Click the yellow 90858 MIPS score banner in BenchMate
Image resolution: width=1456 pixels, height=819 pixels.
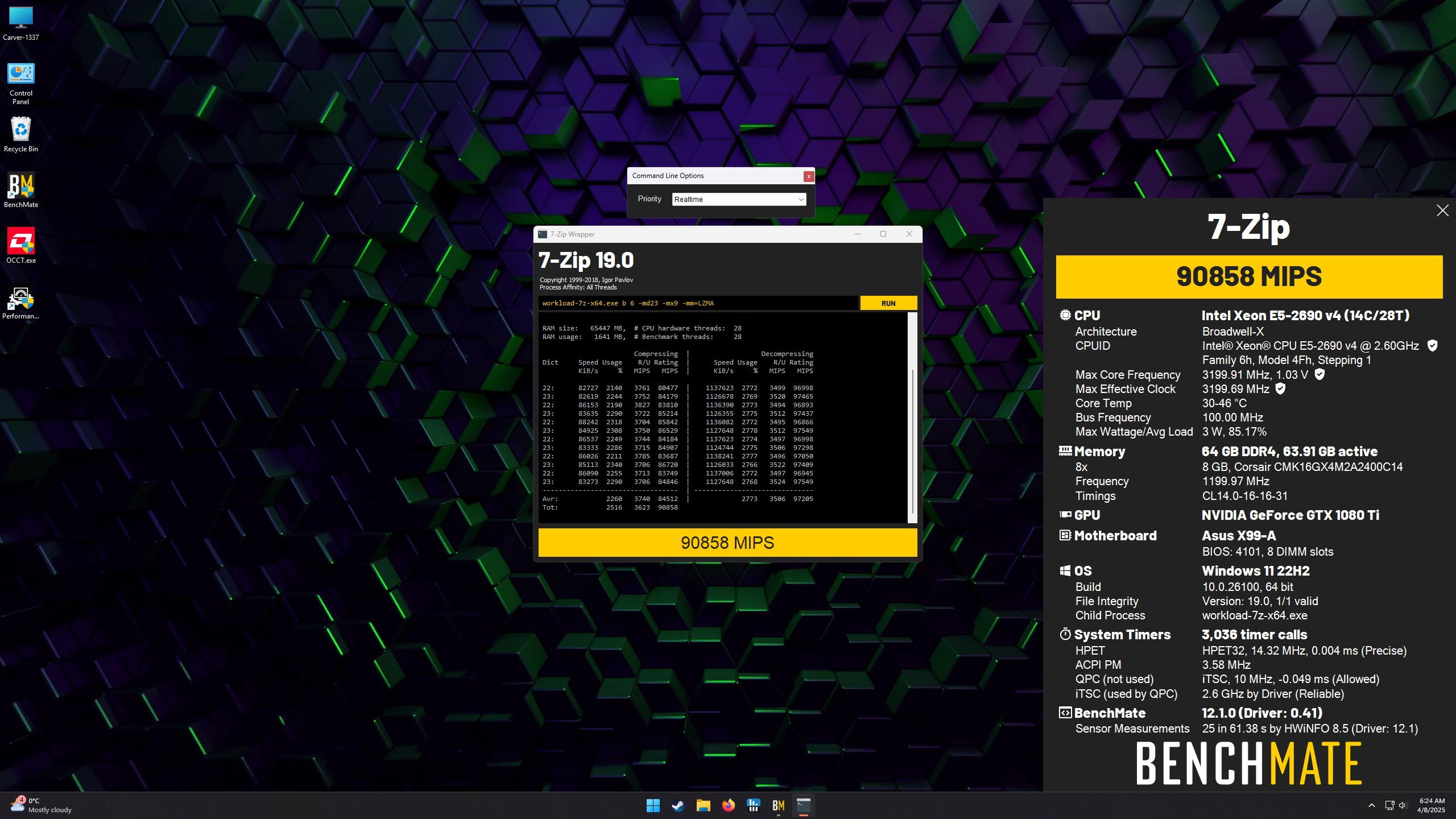click(x=1249, y=277)
